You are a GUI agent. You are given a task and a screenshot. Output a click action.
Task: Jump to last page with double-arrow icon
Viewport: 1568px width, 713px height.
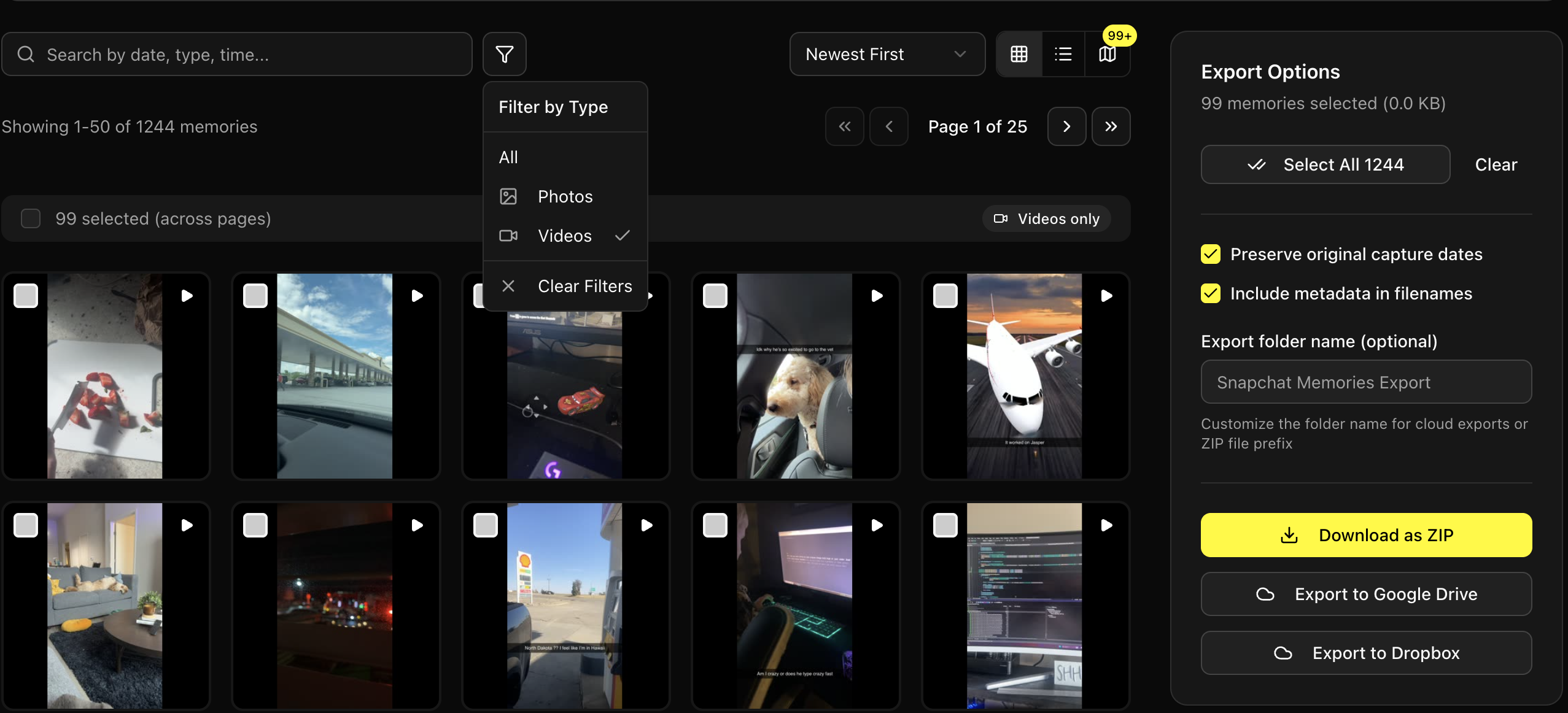[x=1111, y=126]
